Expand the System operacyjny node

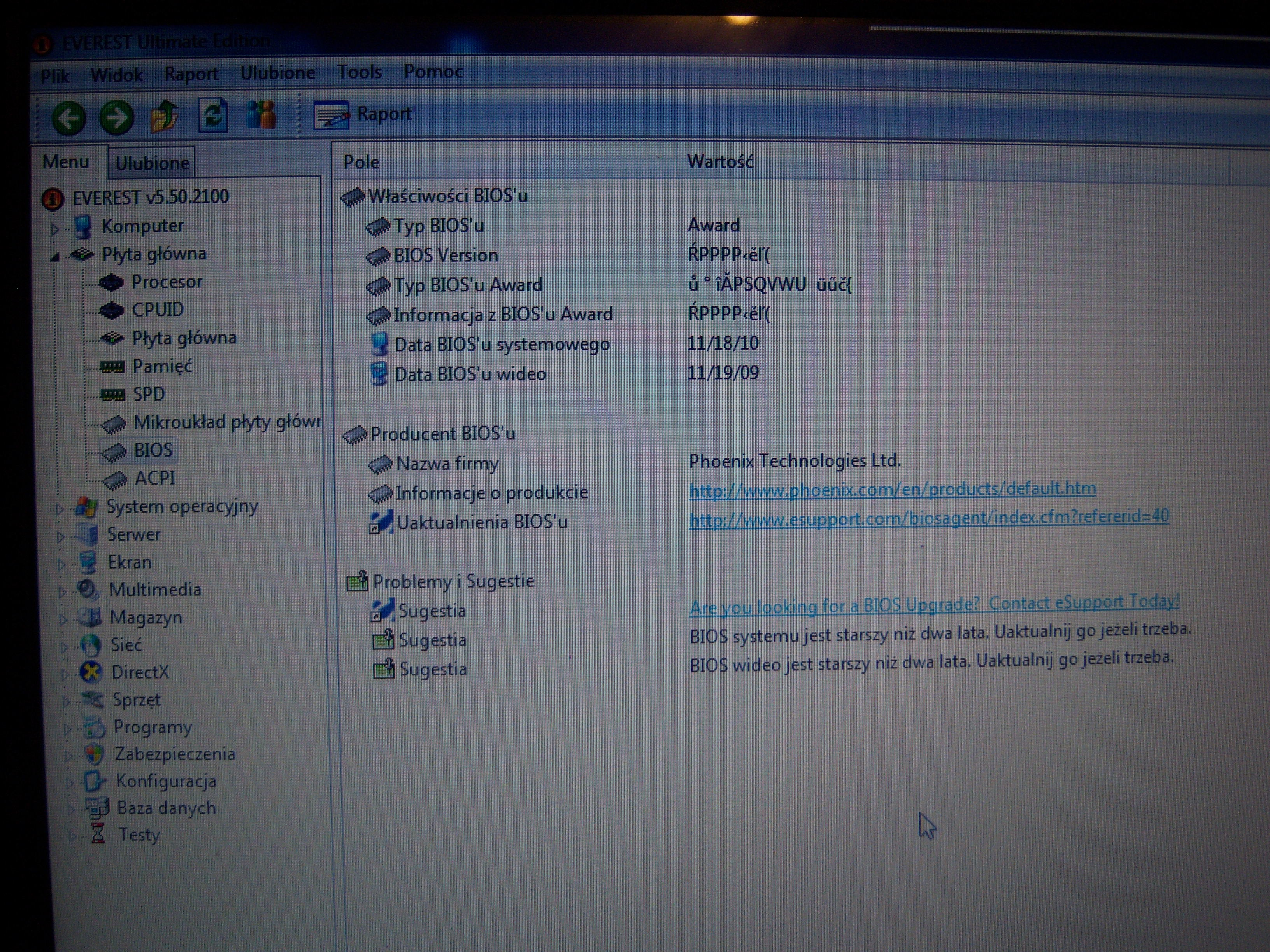60,508
